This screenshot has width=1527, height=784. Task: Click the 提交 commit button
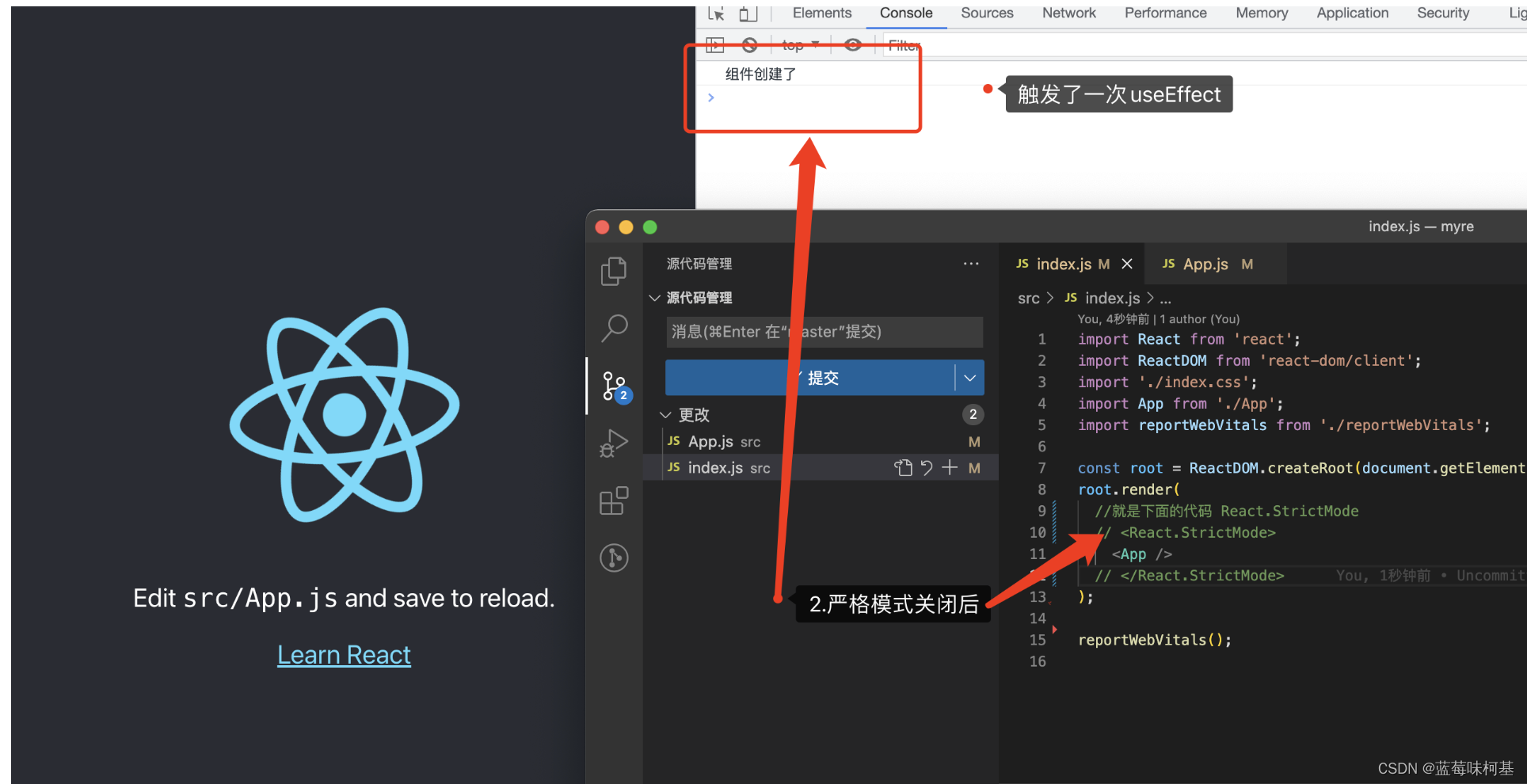(x=810, y=378)
